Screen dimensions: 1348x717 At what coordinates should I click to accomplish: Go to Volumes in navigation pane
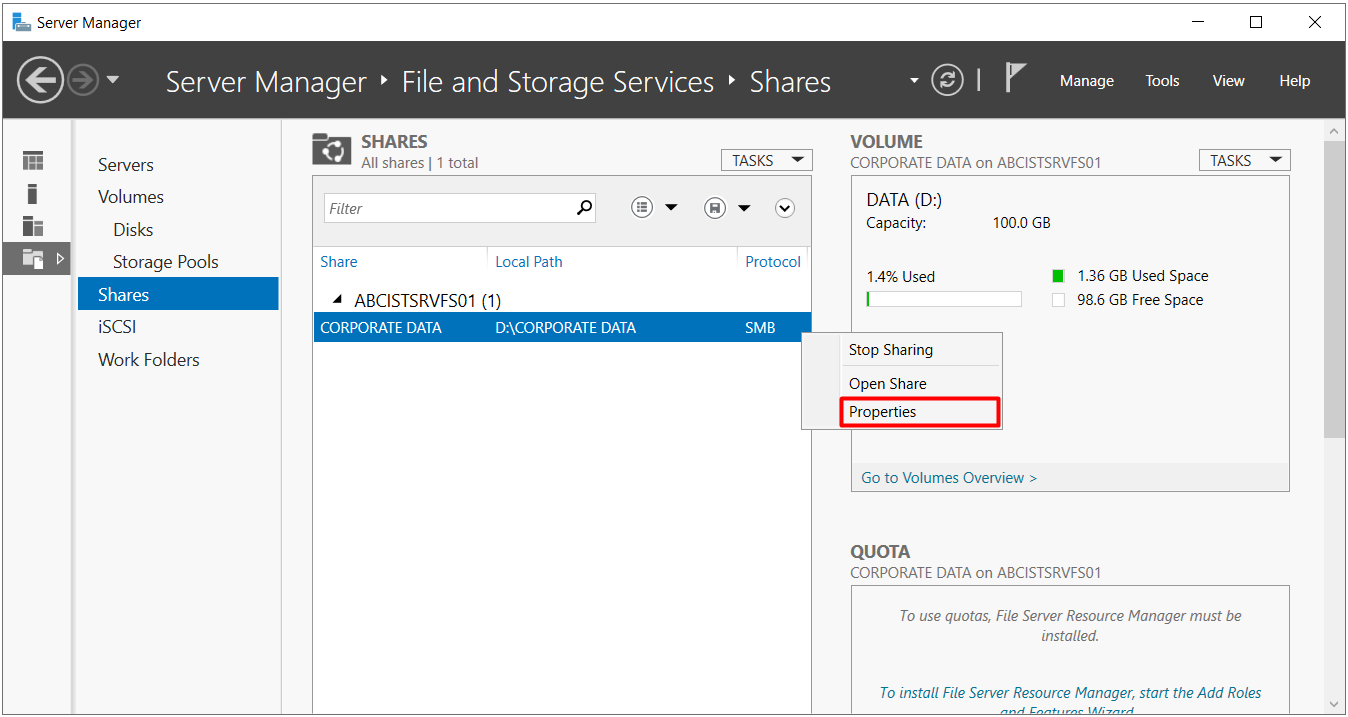tap(131, 197)
